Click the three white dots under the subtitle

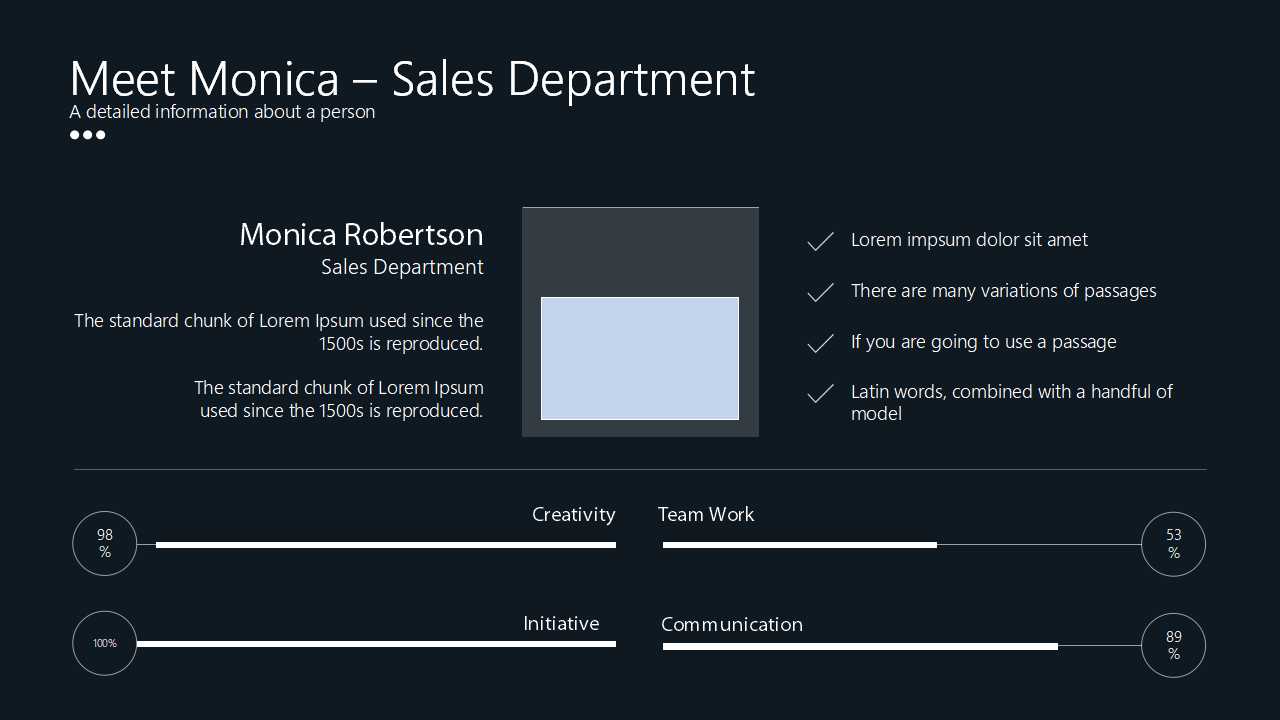point(87,135)
